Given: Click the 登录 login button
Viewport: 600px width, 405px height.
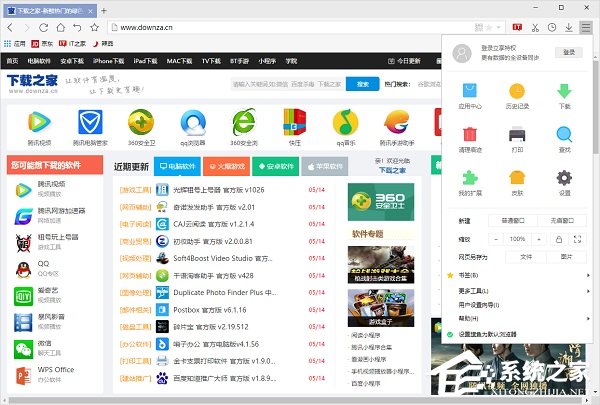Looking at the screenshot, I should pos(568,51).
